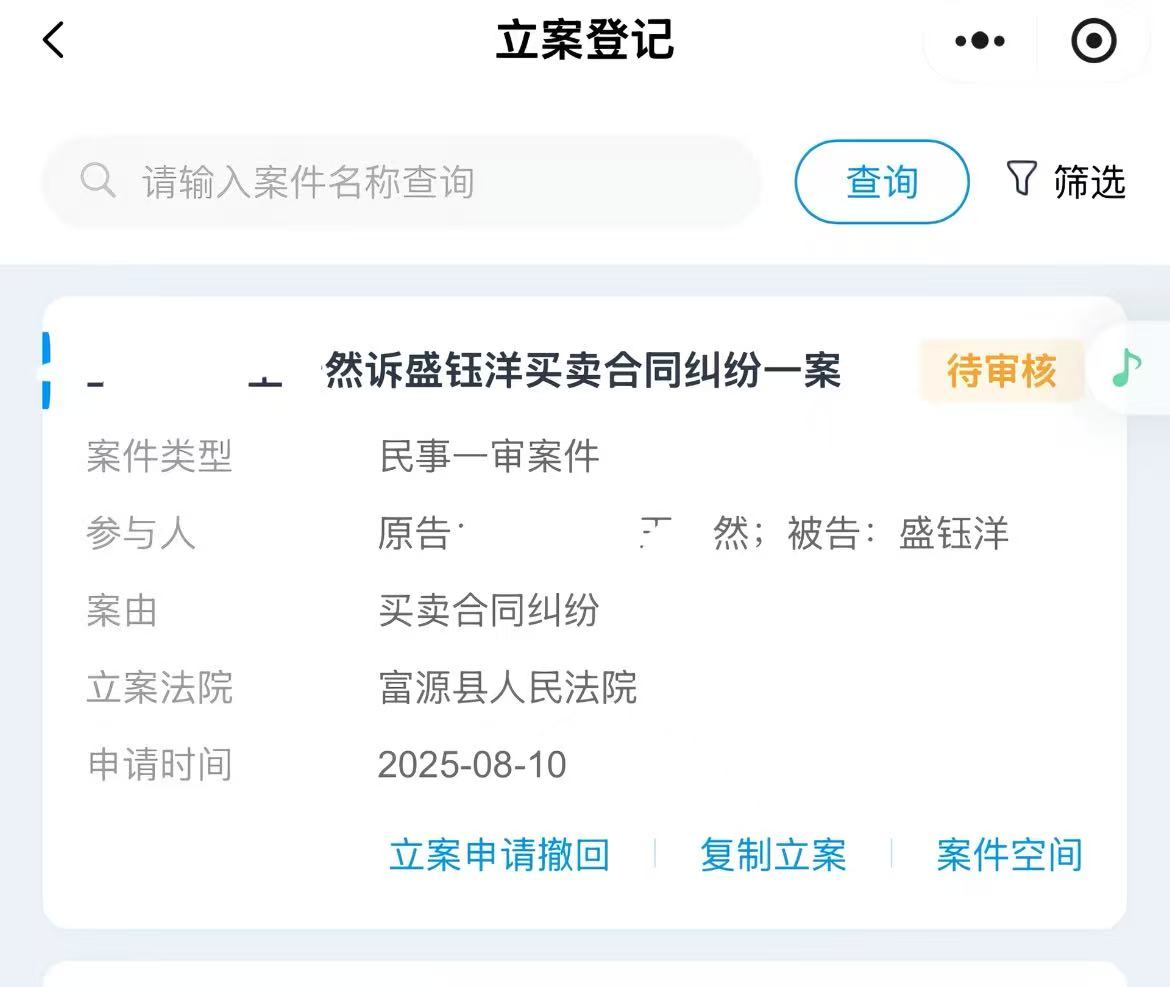Tap the partially visible second case card
Viewport: 1170px width, 987px height.
click(585, 974)
